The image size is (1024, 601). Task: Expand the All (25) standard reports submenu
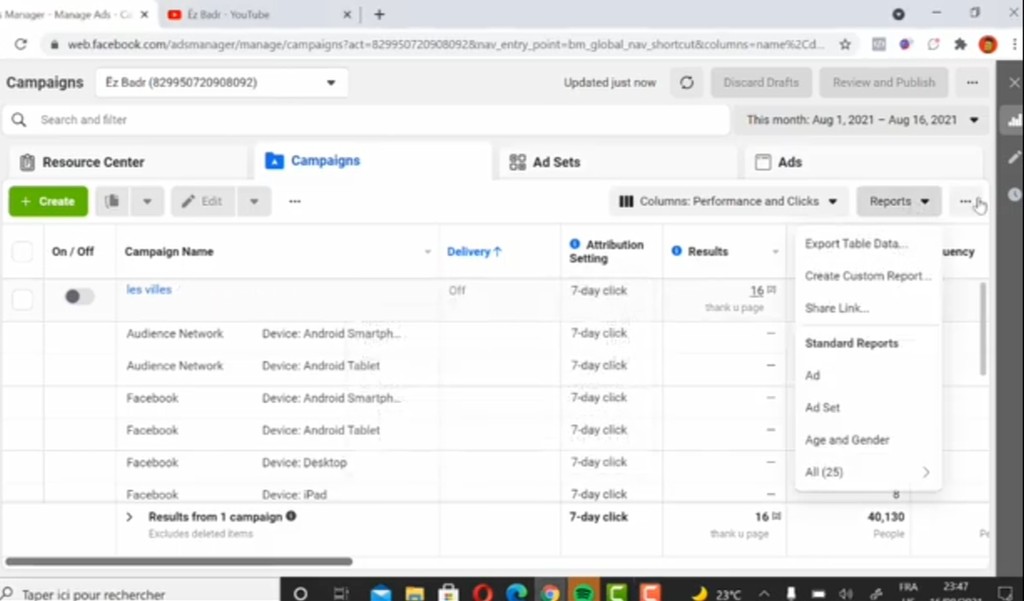[868, 472]
